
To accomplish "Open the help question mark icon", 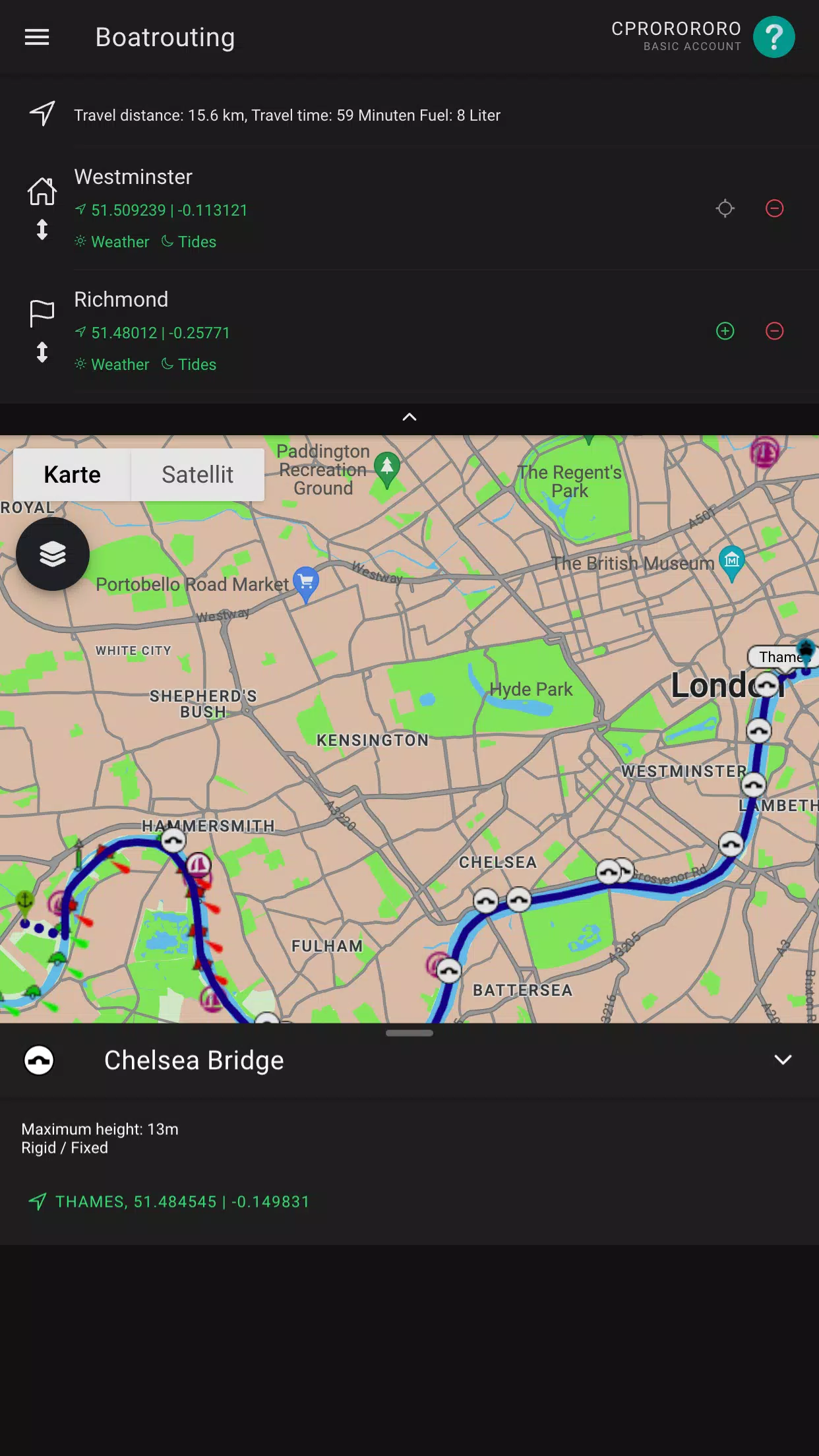I will click(774, 37).
